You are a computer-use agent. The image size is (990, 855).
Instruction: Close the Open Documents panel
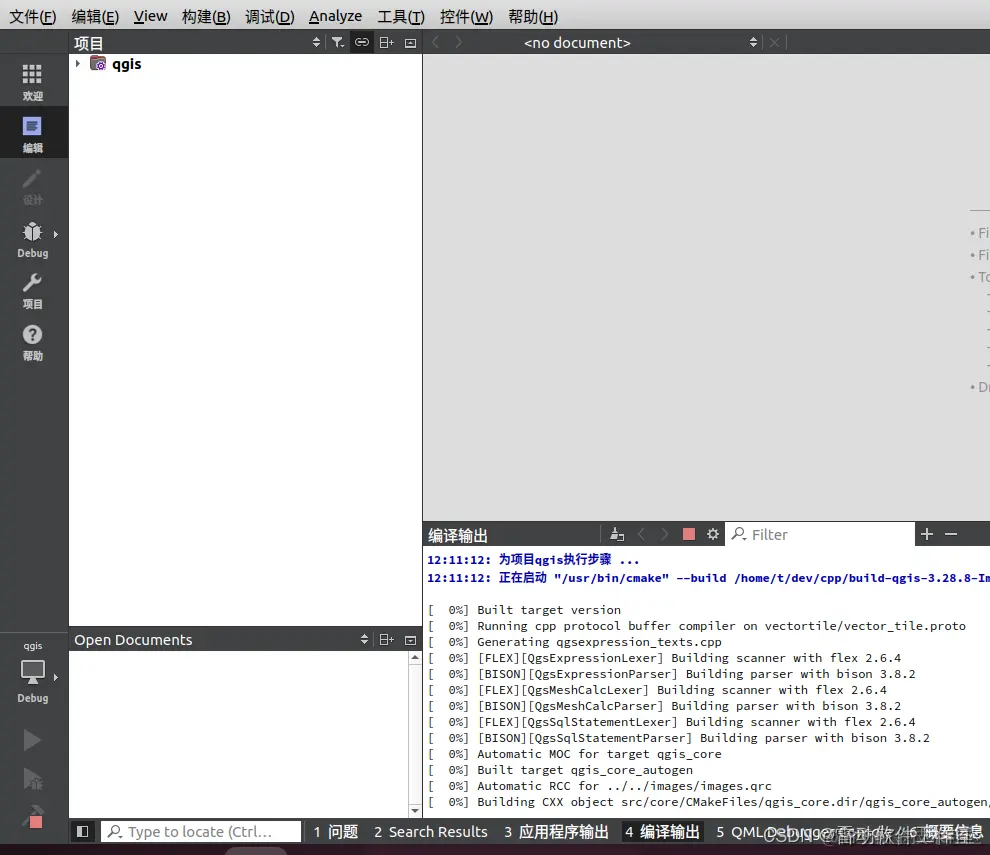[410, 640]
